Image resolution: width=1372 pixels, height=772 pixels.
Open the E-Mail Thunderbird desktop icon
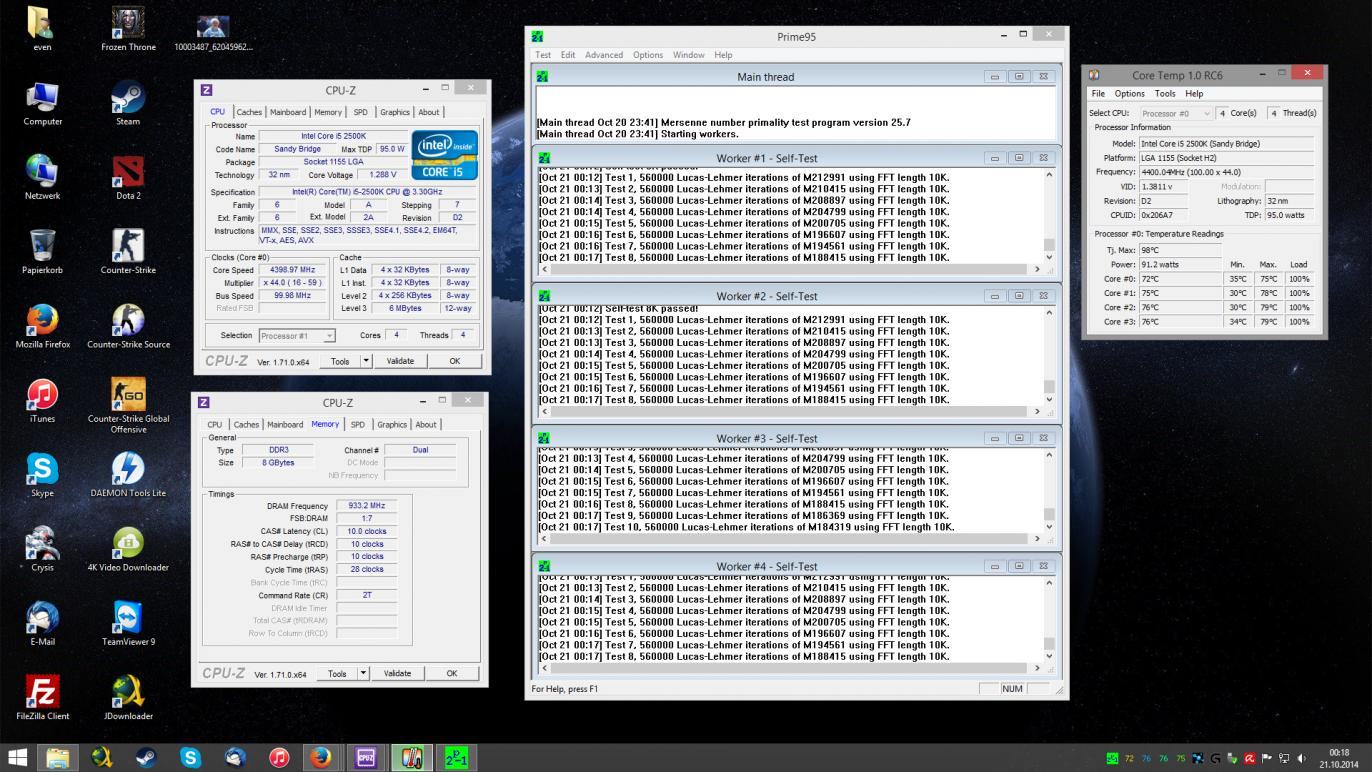(x=42, y=623)
